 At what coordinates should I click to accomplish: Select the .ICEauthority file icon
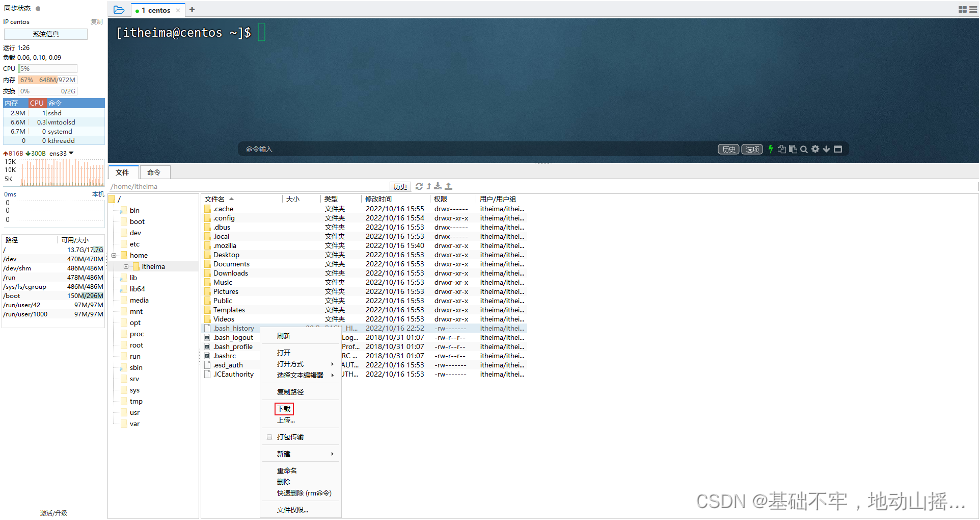pos(208,374)
